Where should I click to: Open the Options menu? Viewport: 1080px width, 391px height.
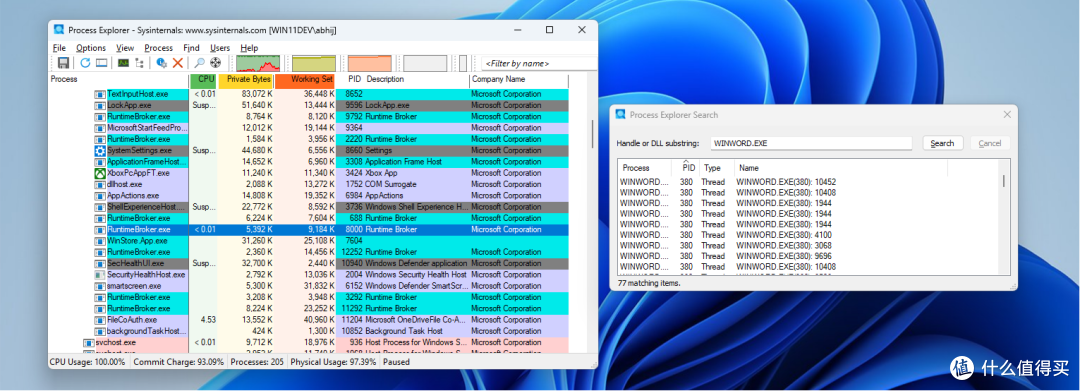click(x=91, y=48)
